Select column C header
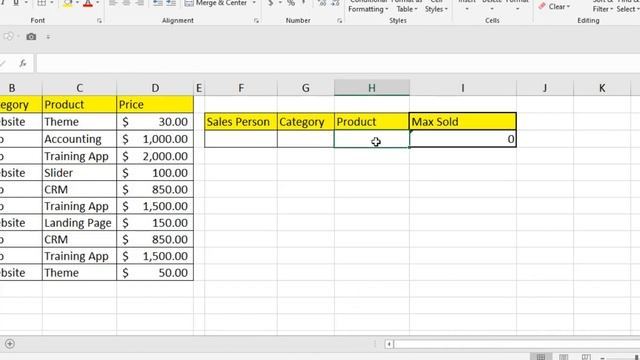Screen dimensions: 640x360 click(x=79, y=88)
